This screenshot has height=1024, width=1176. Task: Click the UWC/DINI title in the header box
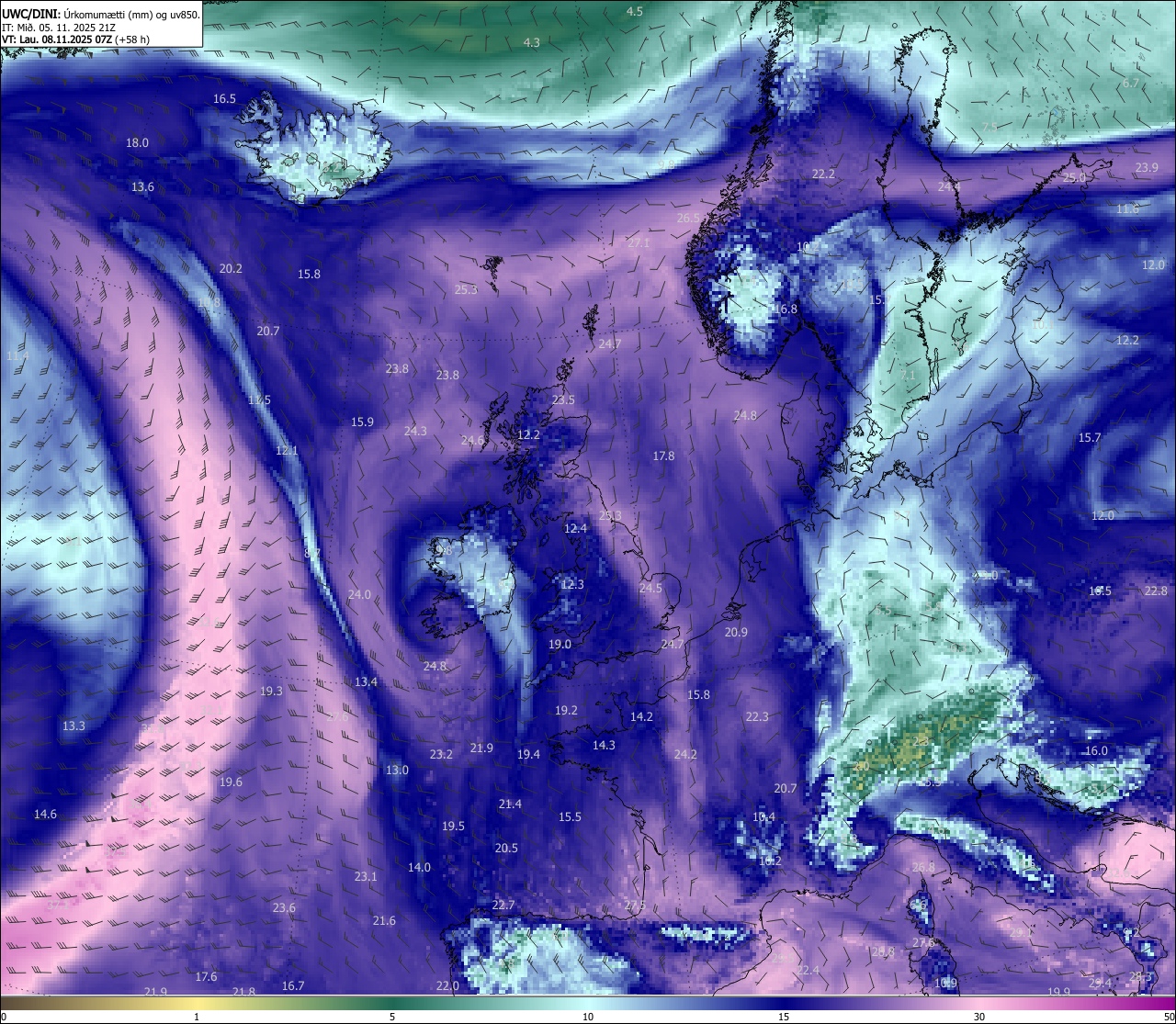pos(32,15)
